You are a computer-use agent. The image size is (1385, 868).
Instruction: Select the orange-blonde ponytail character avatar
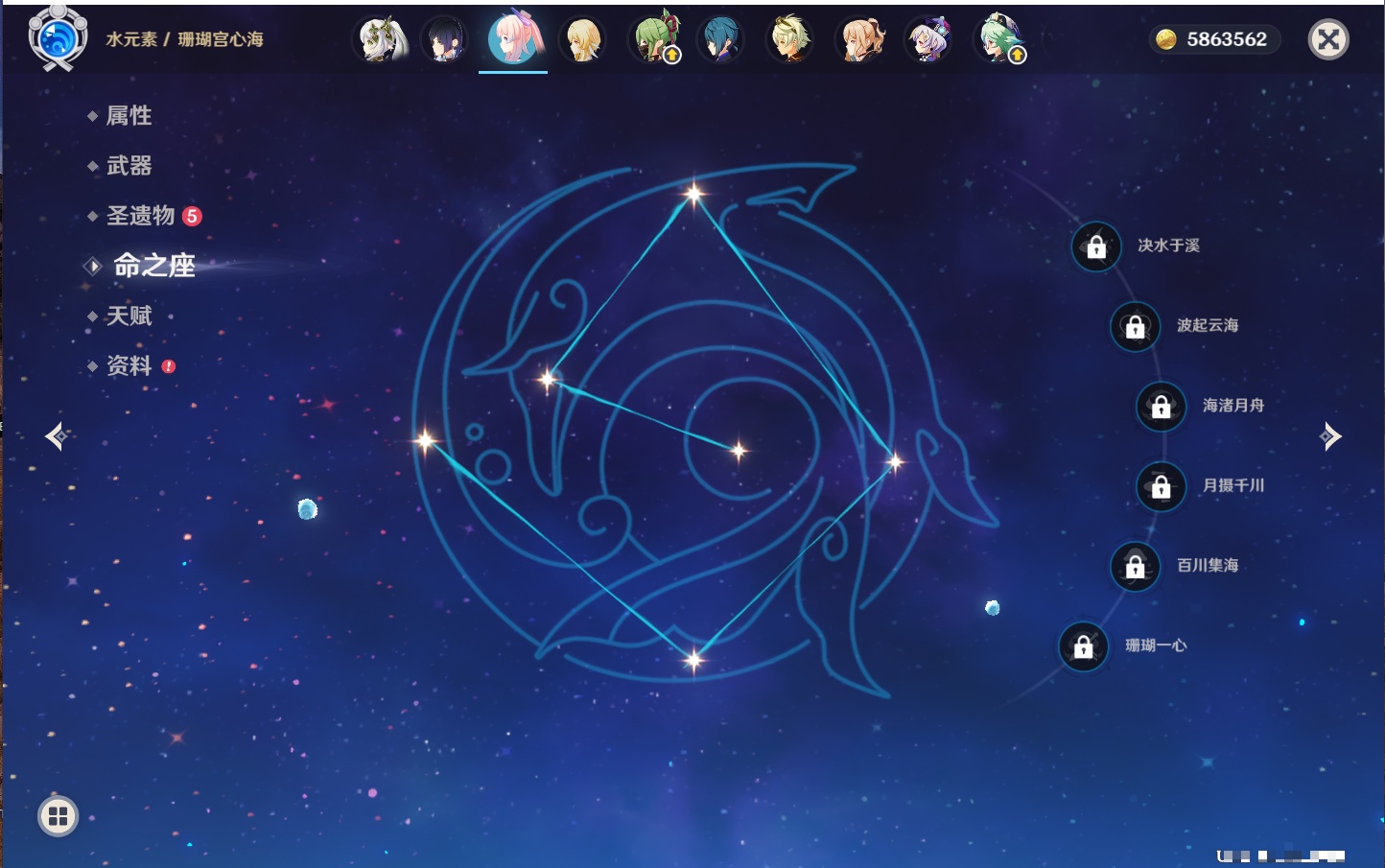(861, 39)
